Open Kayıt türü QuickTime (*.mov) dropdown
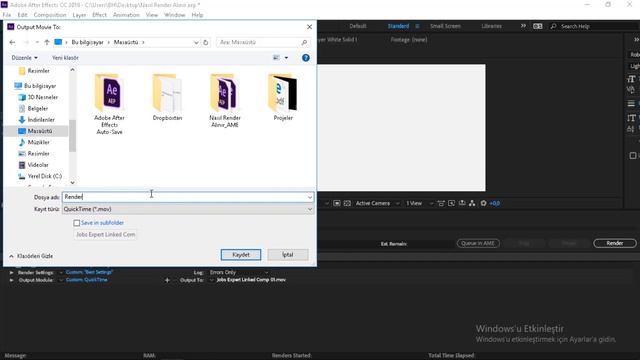Screen dimensions: 640x360 coord(188,209)
